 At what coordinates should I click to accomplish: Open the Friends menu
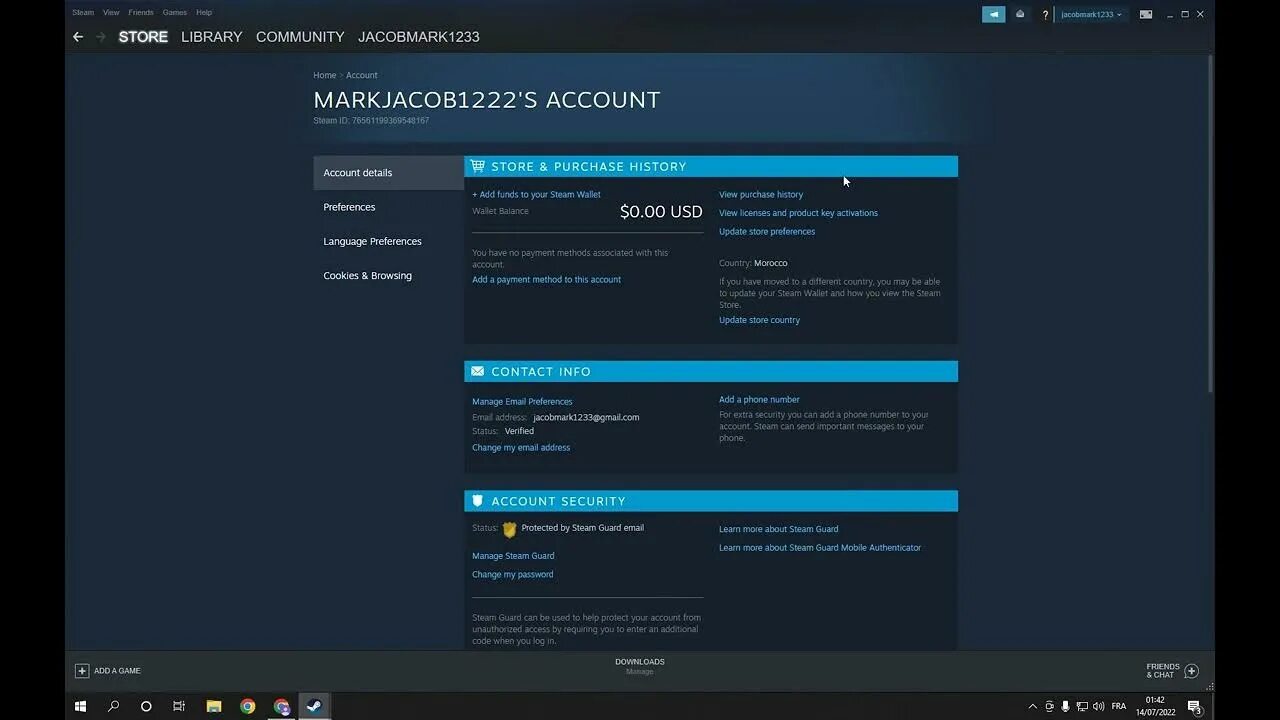(140, 12)
